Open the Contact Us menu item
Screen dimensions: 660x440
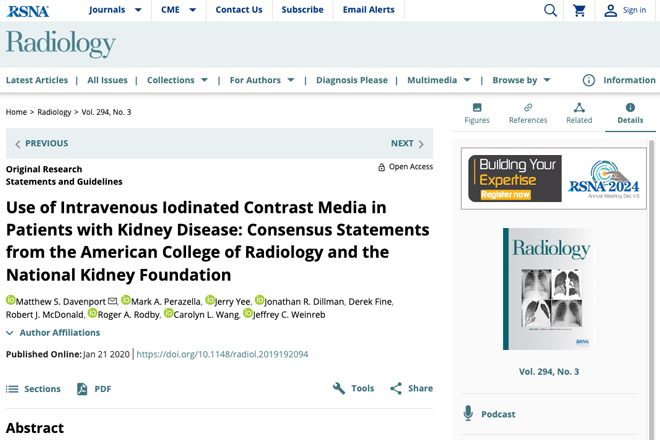(x=239, y=10)
